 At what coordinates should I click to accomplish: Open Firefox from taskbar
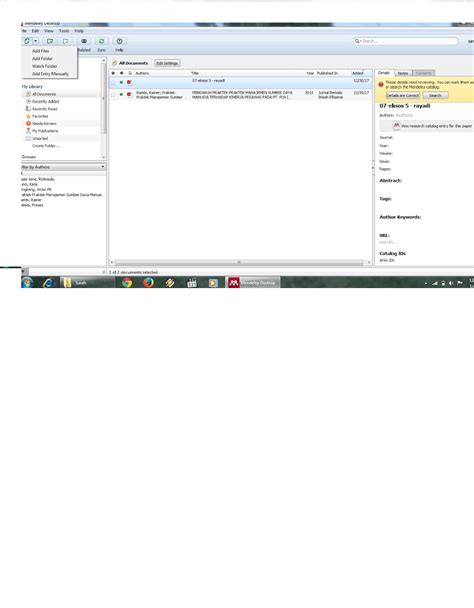149,283
